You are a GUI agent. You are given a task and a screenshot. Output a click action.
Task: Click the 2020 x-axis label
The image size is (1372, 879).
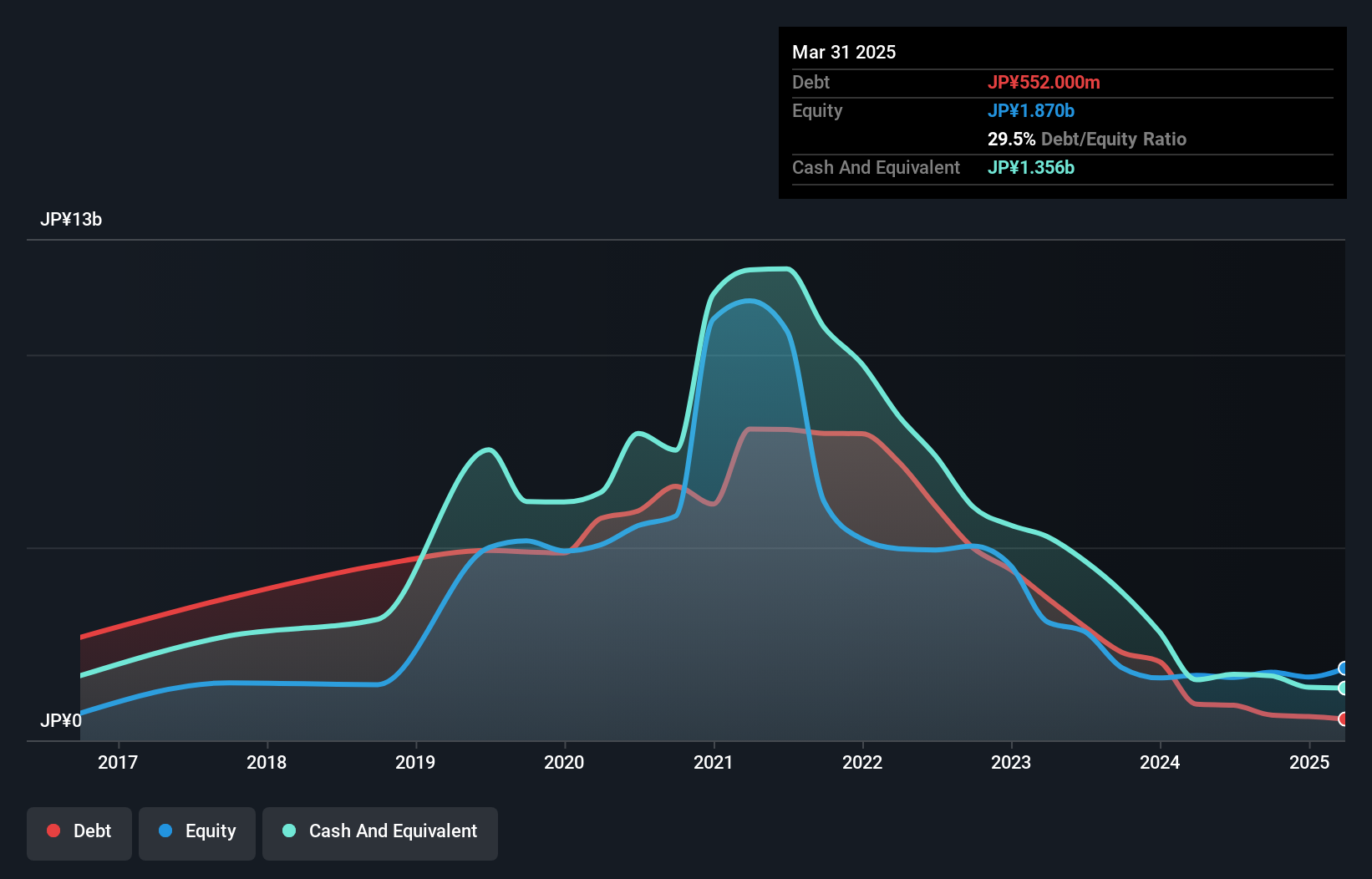point(564,762)
